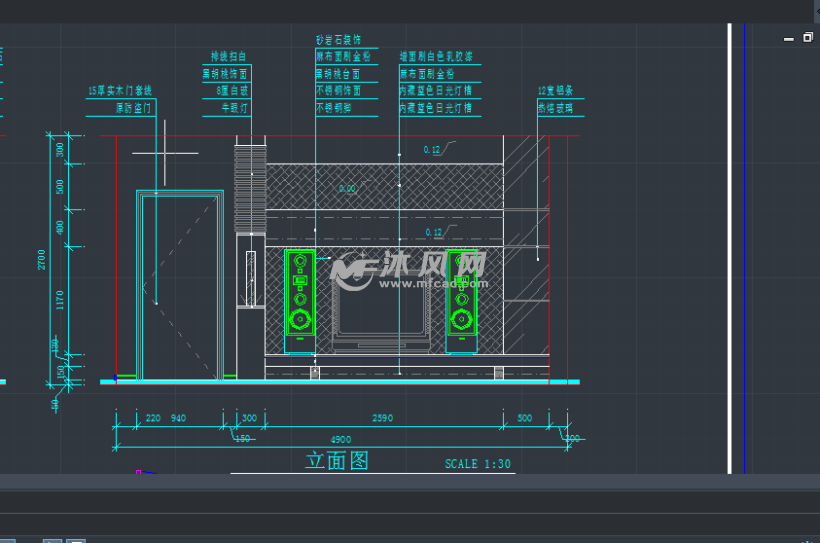The width and height of the screenshot is (820, 543).
Task: Click the 墙面刷白色乳胶漆 annotation text
Action: pos(436,58)
